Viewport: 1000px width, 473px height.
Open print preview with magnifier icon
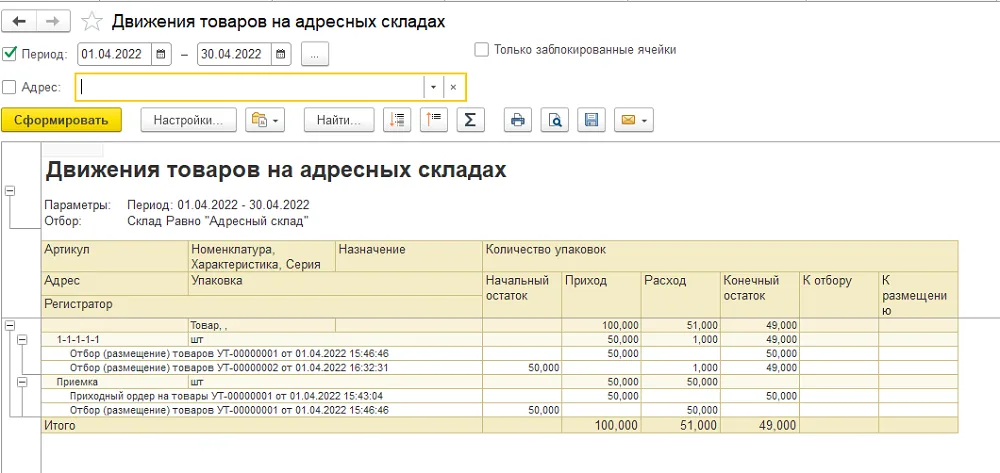coord(555,120)
